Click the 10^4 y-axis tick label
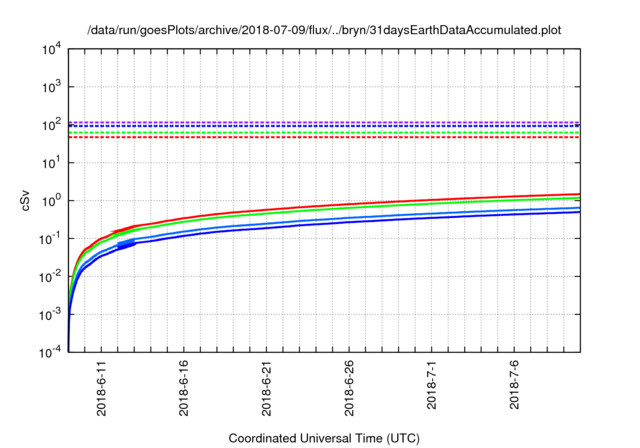Screen dimensions: 640x448 pyautogui.click(x=51, y=50)
